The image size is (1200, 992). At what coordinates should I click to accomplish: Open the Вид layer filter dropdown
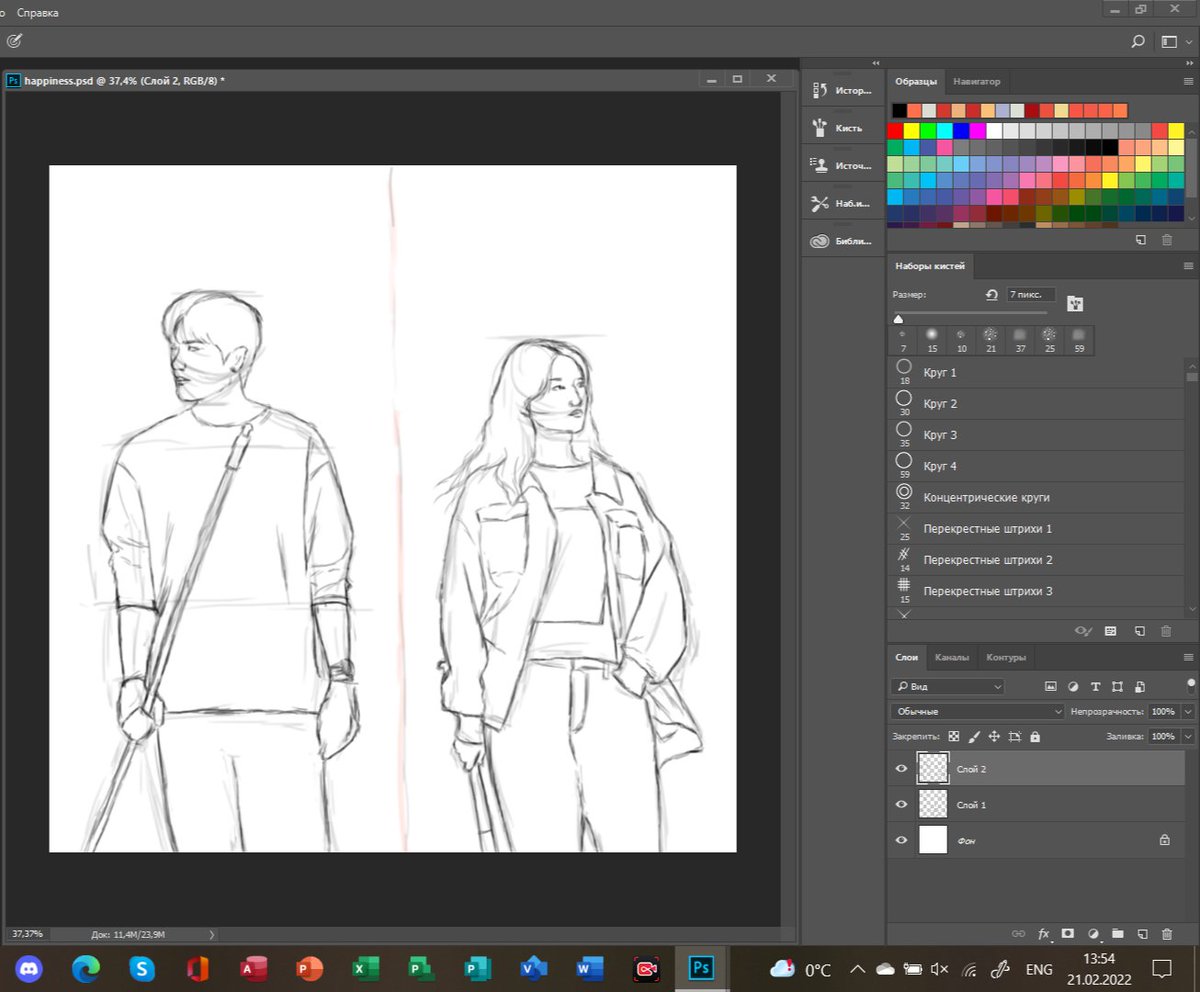(x=947, y=687)
